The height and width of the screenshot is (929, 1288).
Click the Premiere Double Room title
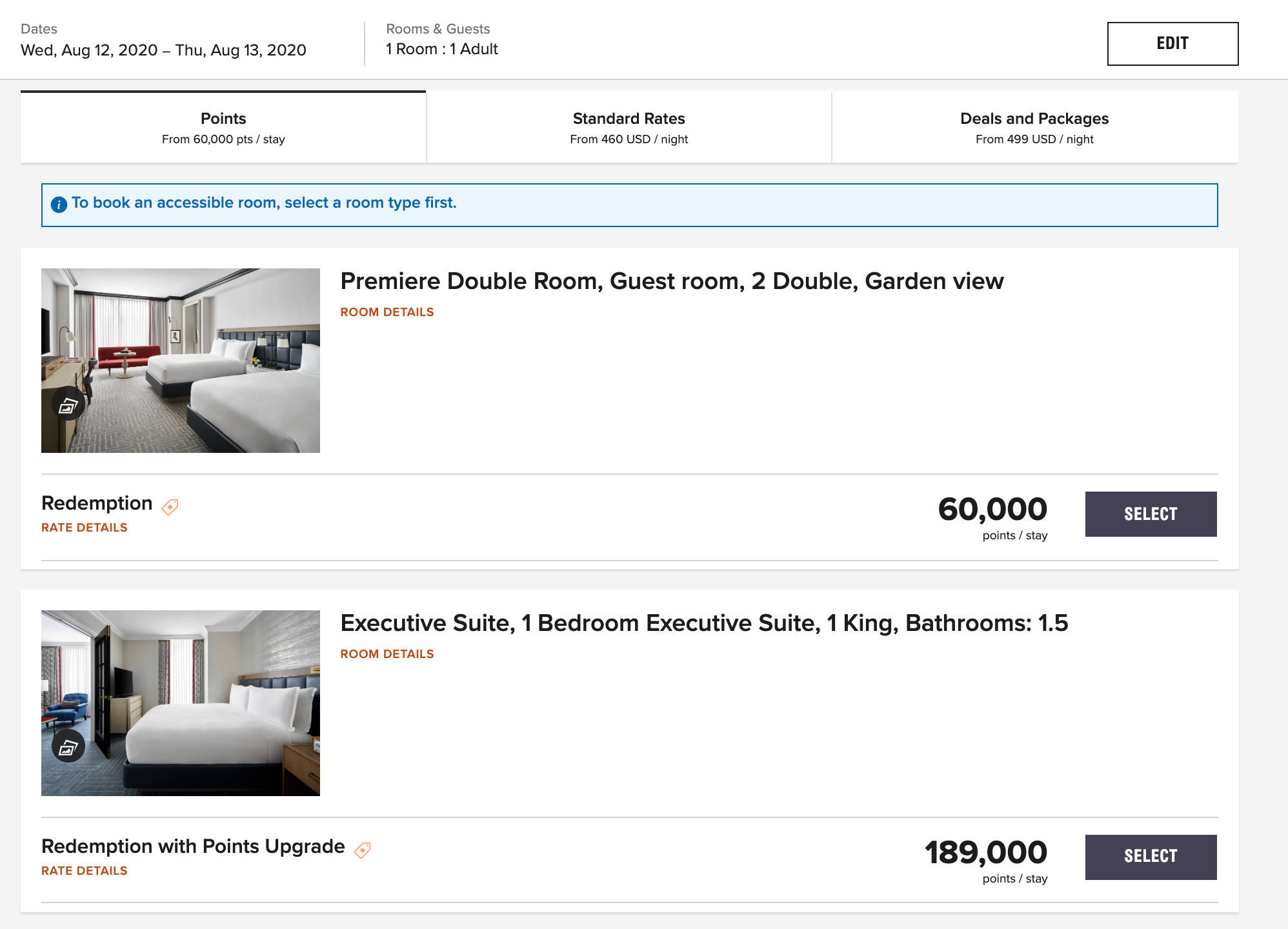click(x=671, y=281)
